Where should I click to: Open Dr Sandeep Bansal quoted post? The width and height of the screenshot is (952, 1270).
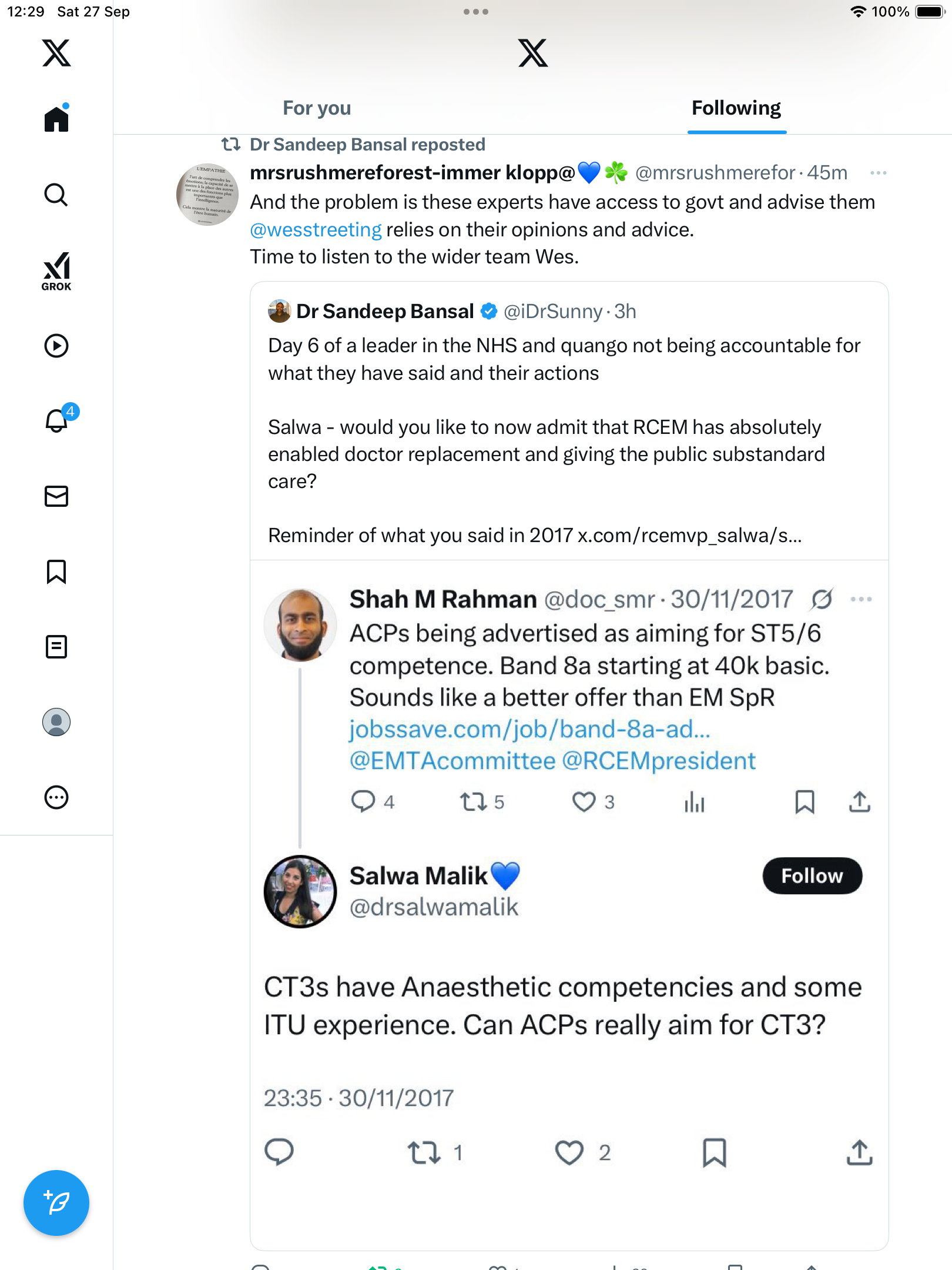[564, 412]
